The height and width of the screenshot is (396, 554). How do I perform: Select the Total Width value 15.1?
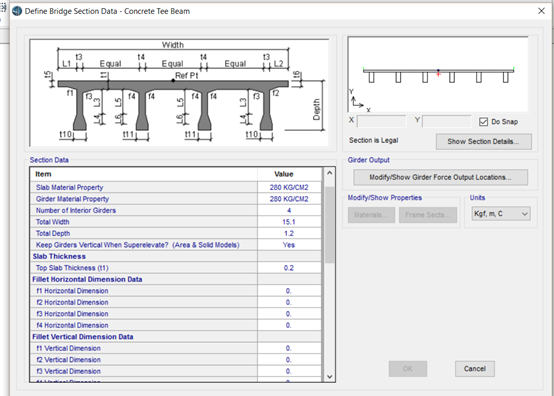289,222
